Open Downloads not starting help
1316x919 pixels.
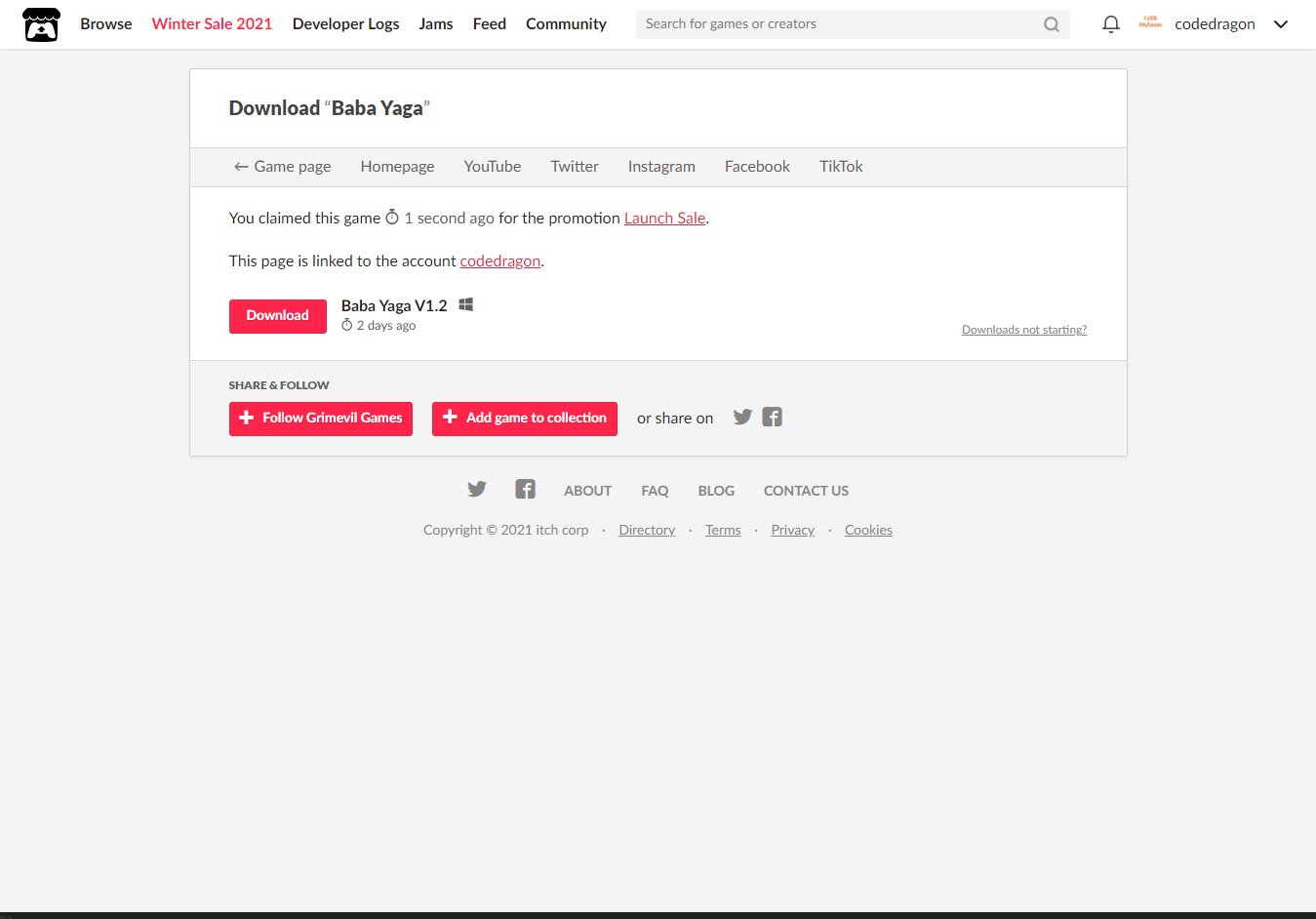pyautogui.click(x=1024, y=330)
